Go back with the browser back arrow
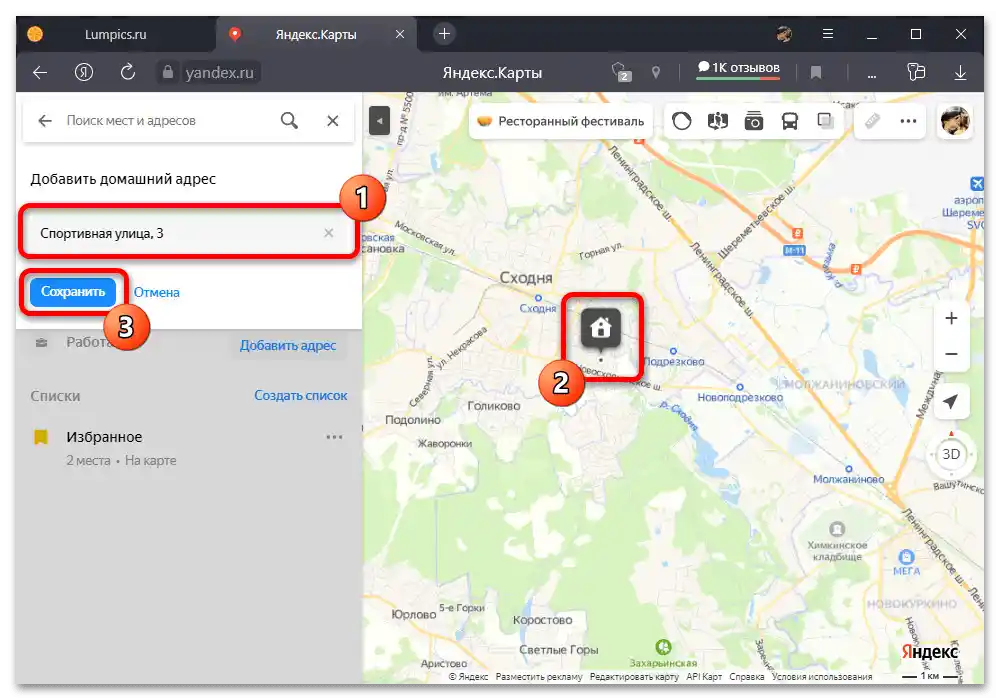 point(40,73)
